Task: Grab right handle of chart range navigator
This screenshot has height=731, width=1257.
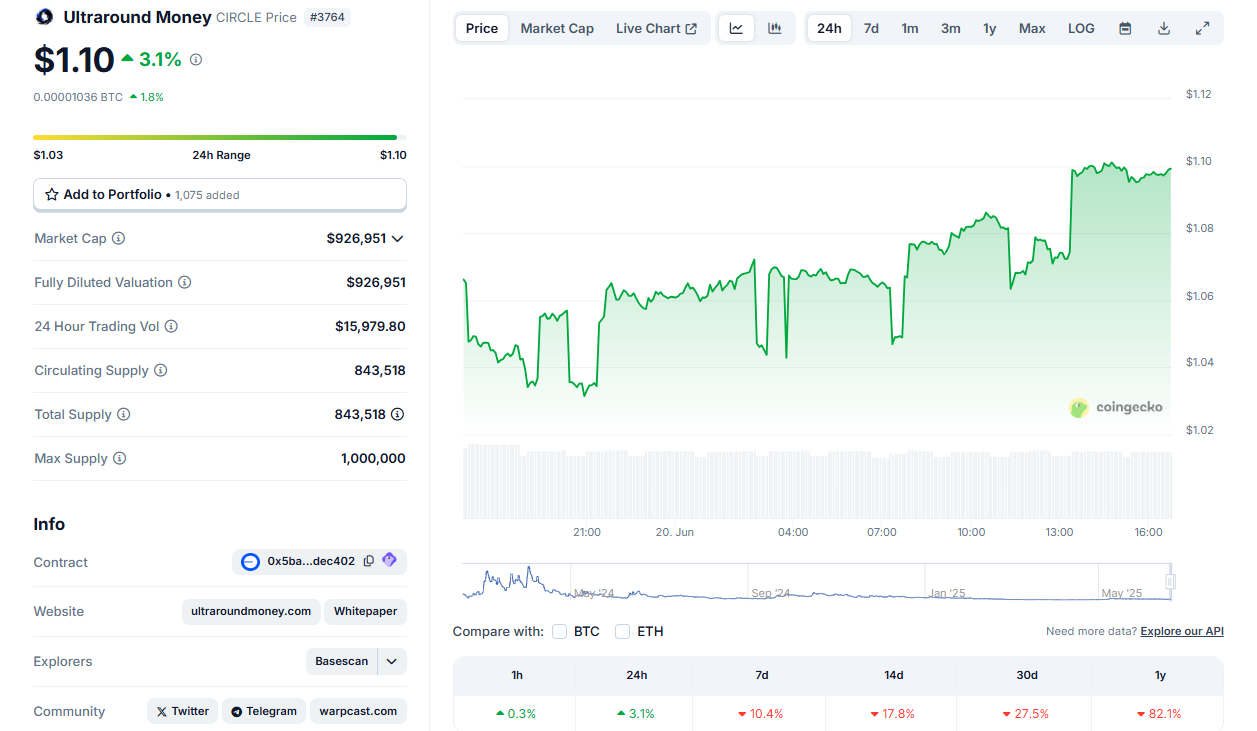Action: pyautogui.click(x=1170, y=581)
